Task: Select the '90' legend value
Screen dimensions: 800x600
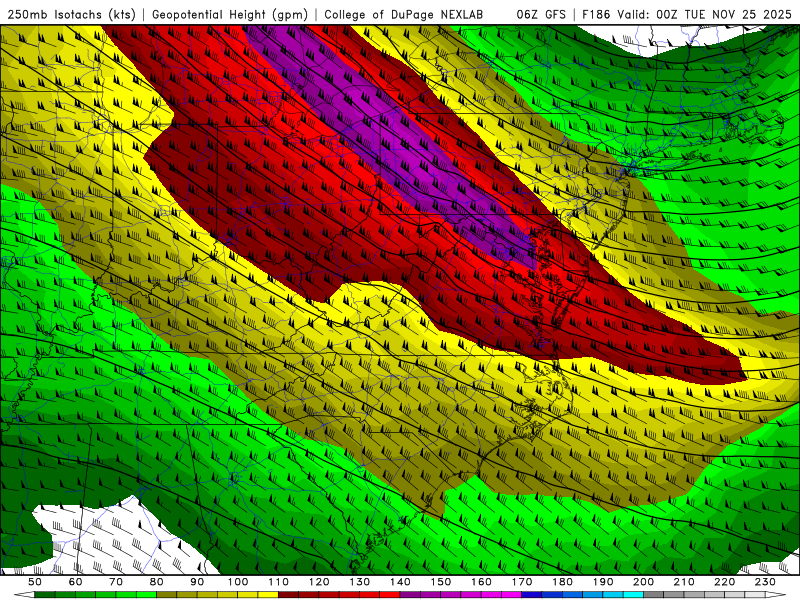Action: click(197, 582)
